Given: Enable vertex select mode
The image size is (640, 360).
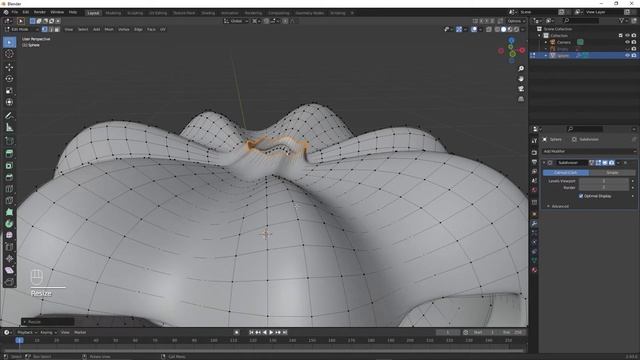Looking at the screenshot, I should 44,29.
